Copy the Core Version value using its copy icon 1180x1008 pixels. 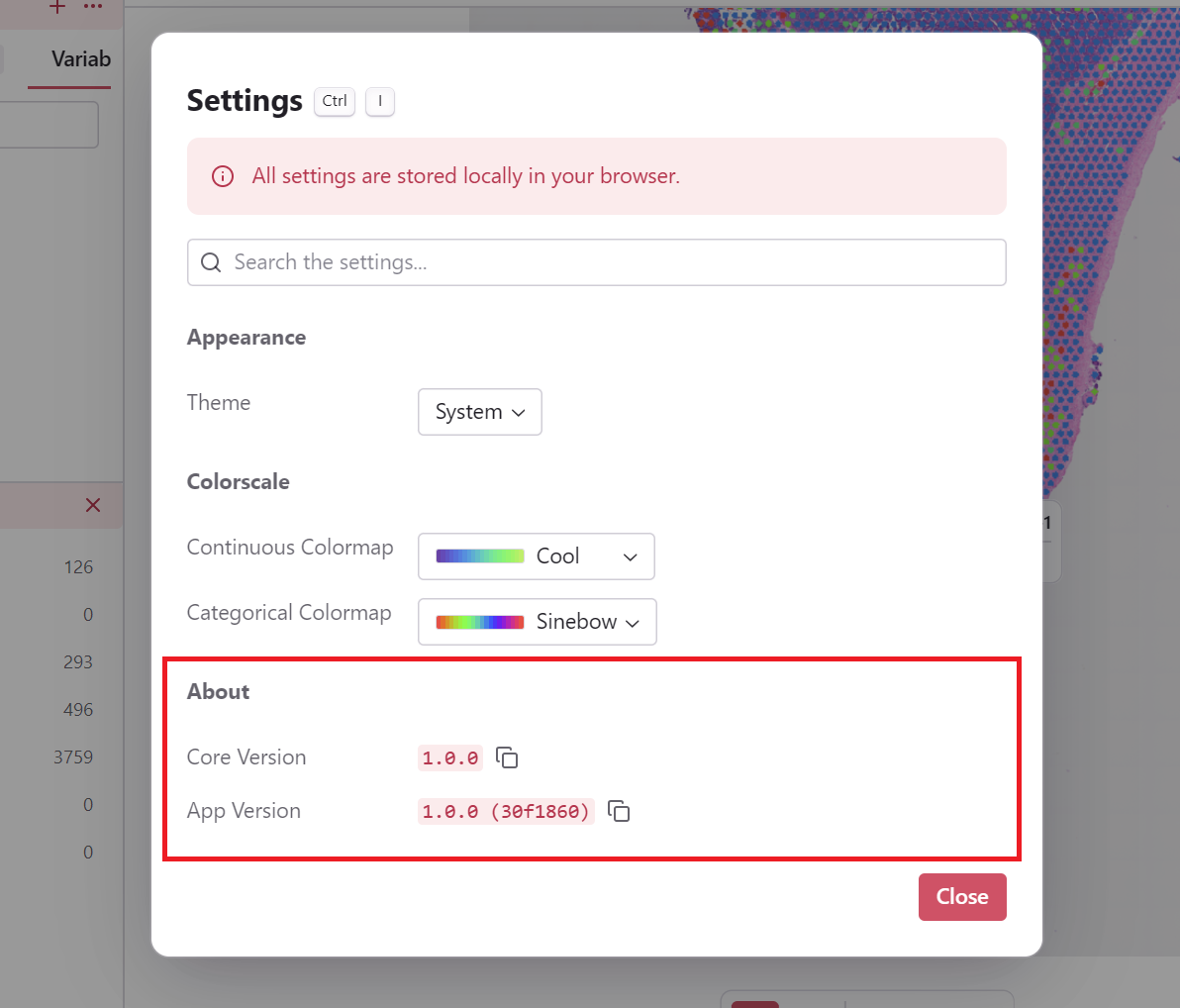[x=507, y=757]
